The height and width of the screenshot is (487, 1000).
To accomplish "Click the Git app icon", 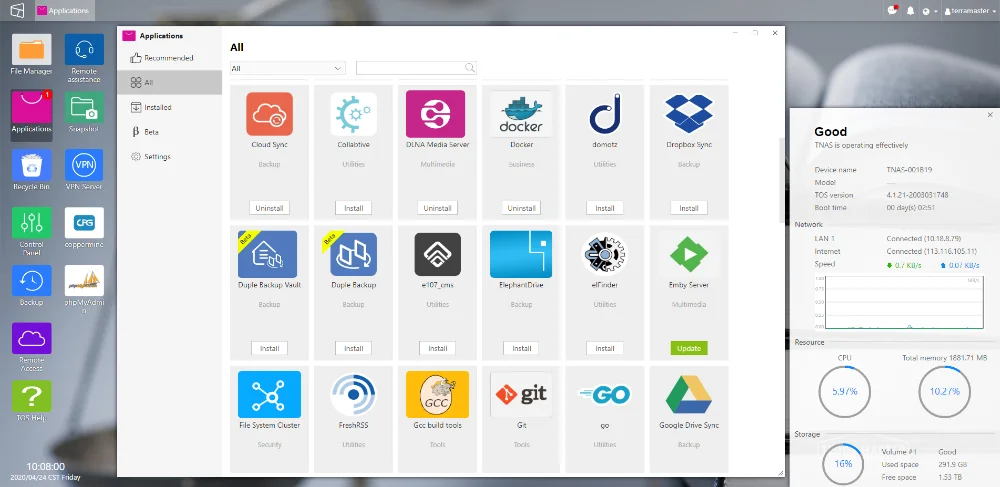I will point(521,395).
